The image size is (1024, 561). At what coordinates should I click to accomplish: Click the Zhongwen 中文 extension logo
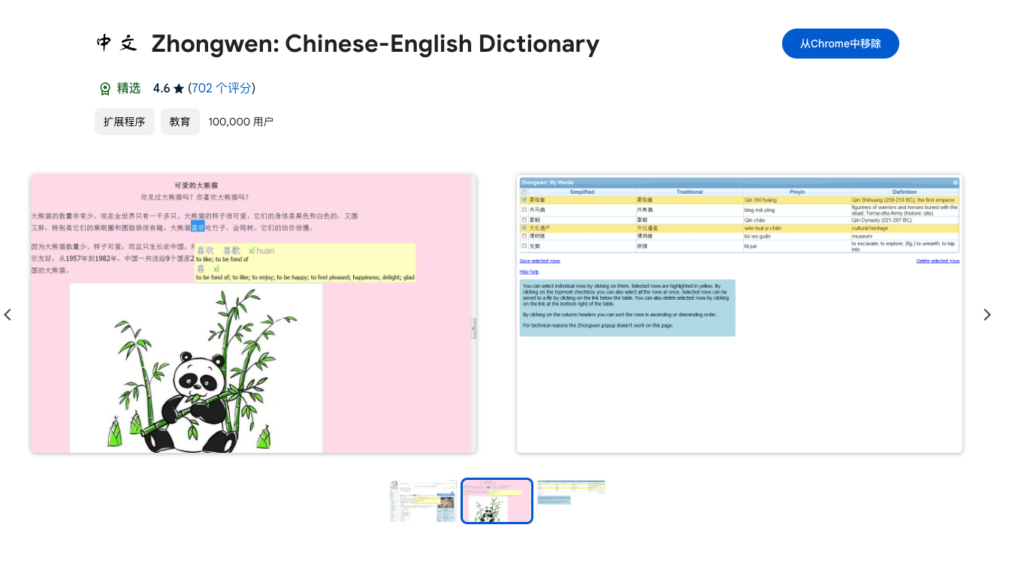118,43
